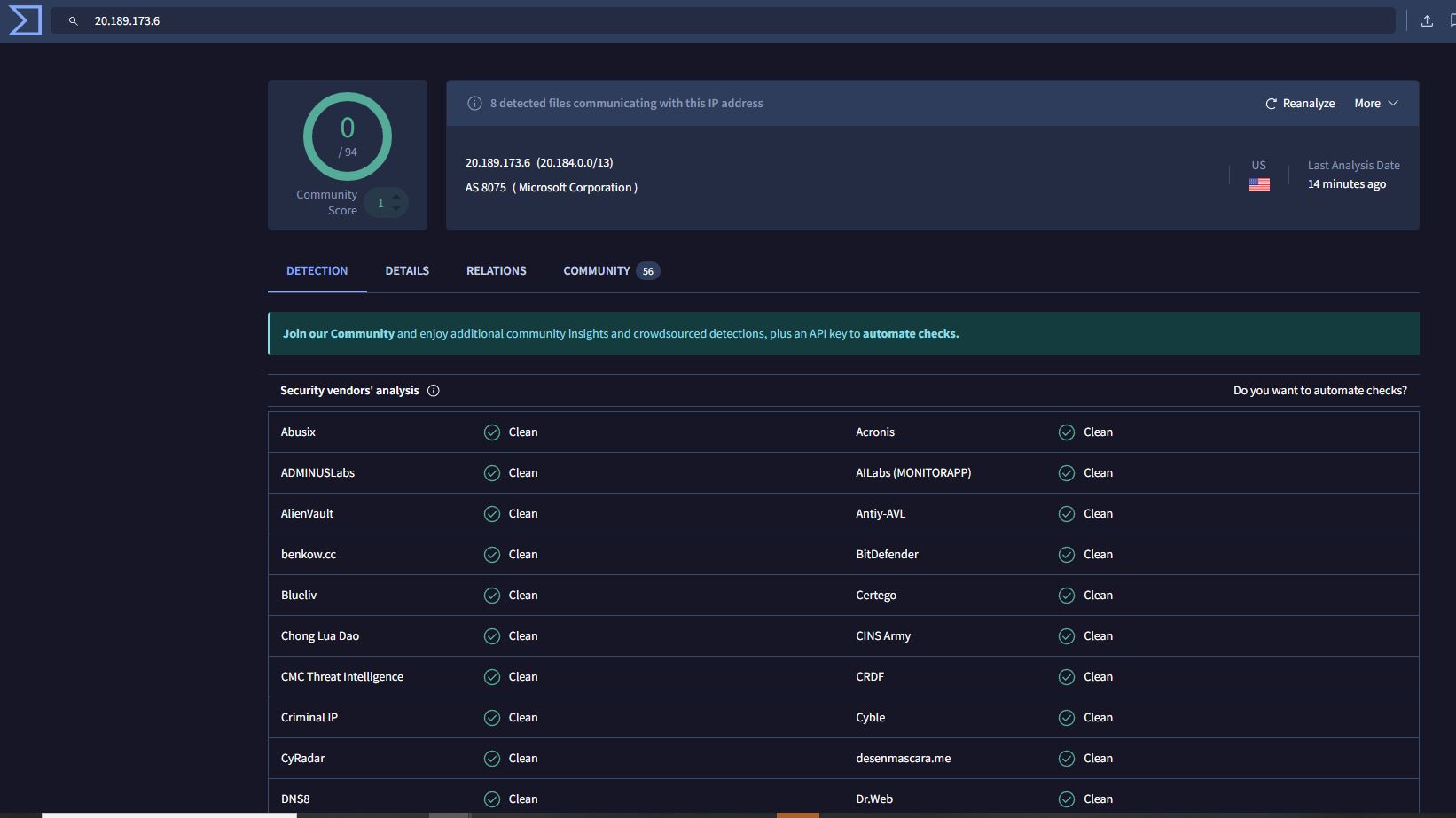The width and height of the screenshot is (1456, 818).
Task: Switch to the Details tab
Action: click(407, 271)
